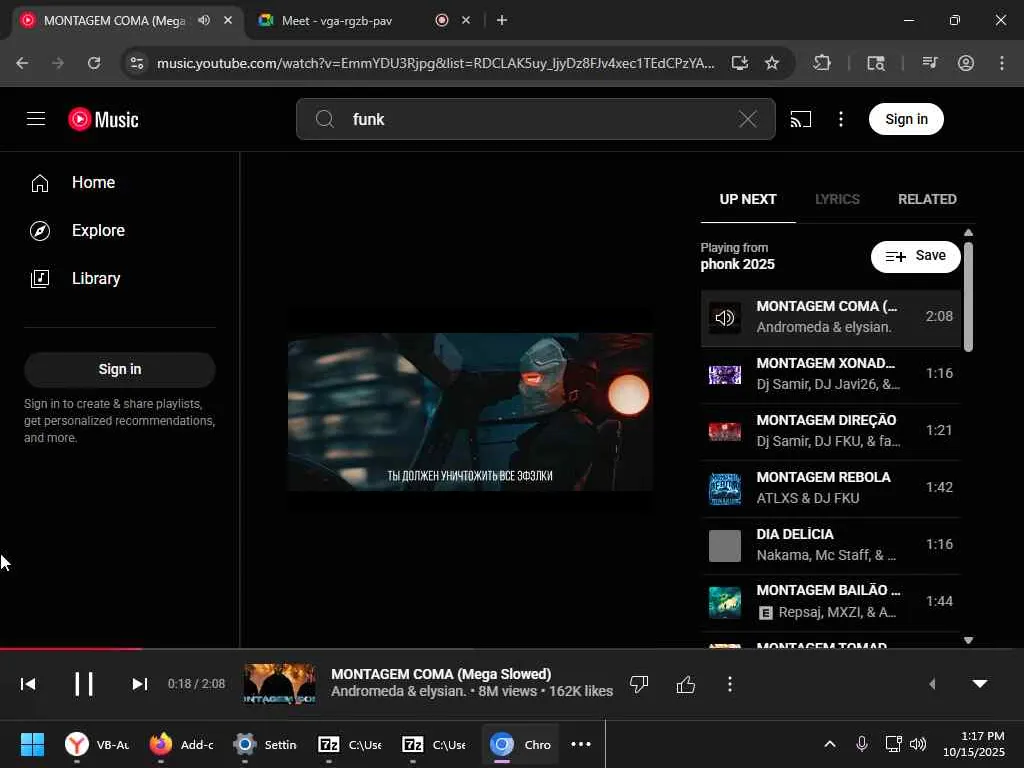Reload the current page
The width and height of the screenshot is (1024, 768).
(94, 63)
